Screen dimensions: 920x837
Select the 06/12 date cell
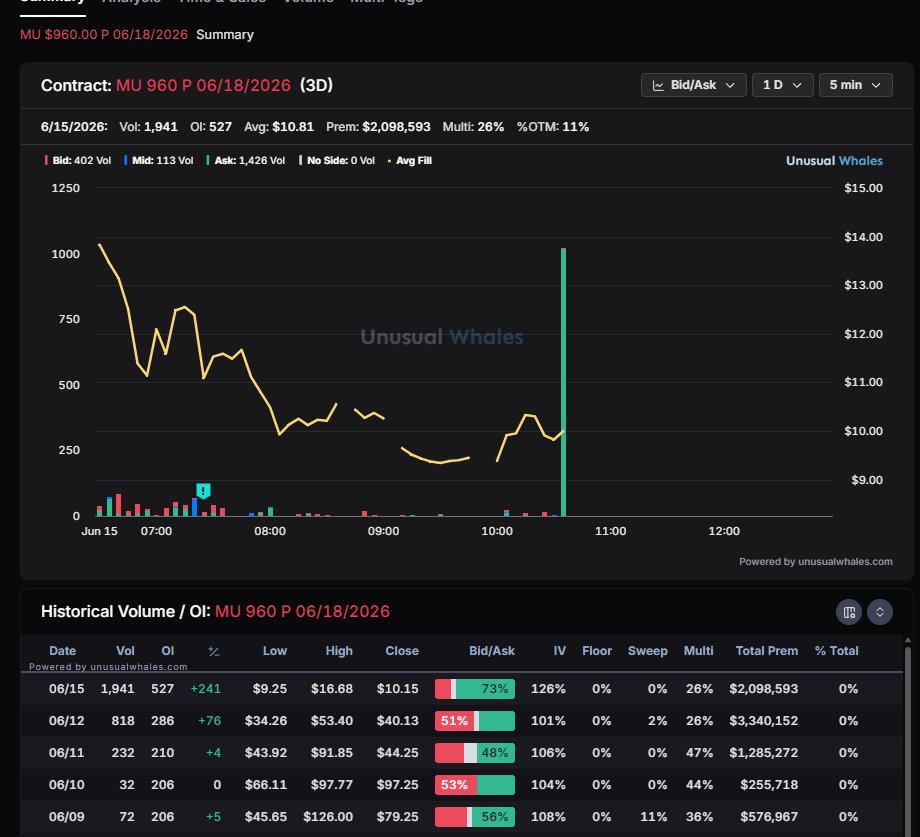pyautogui.click(x=66, y=721)
